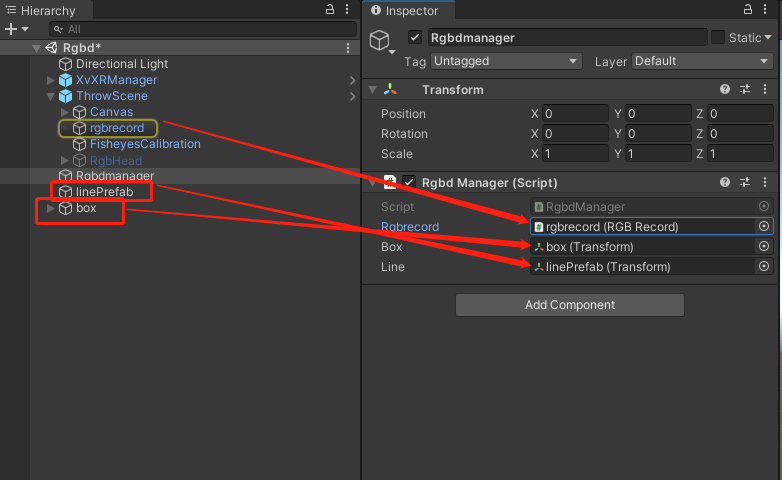Select rgbrecord in Hierarchy

point(117,128)
